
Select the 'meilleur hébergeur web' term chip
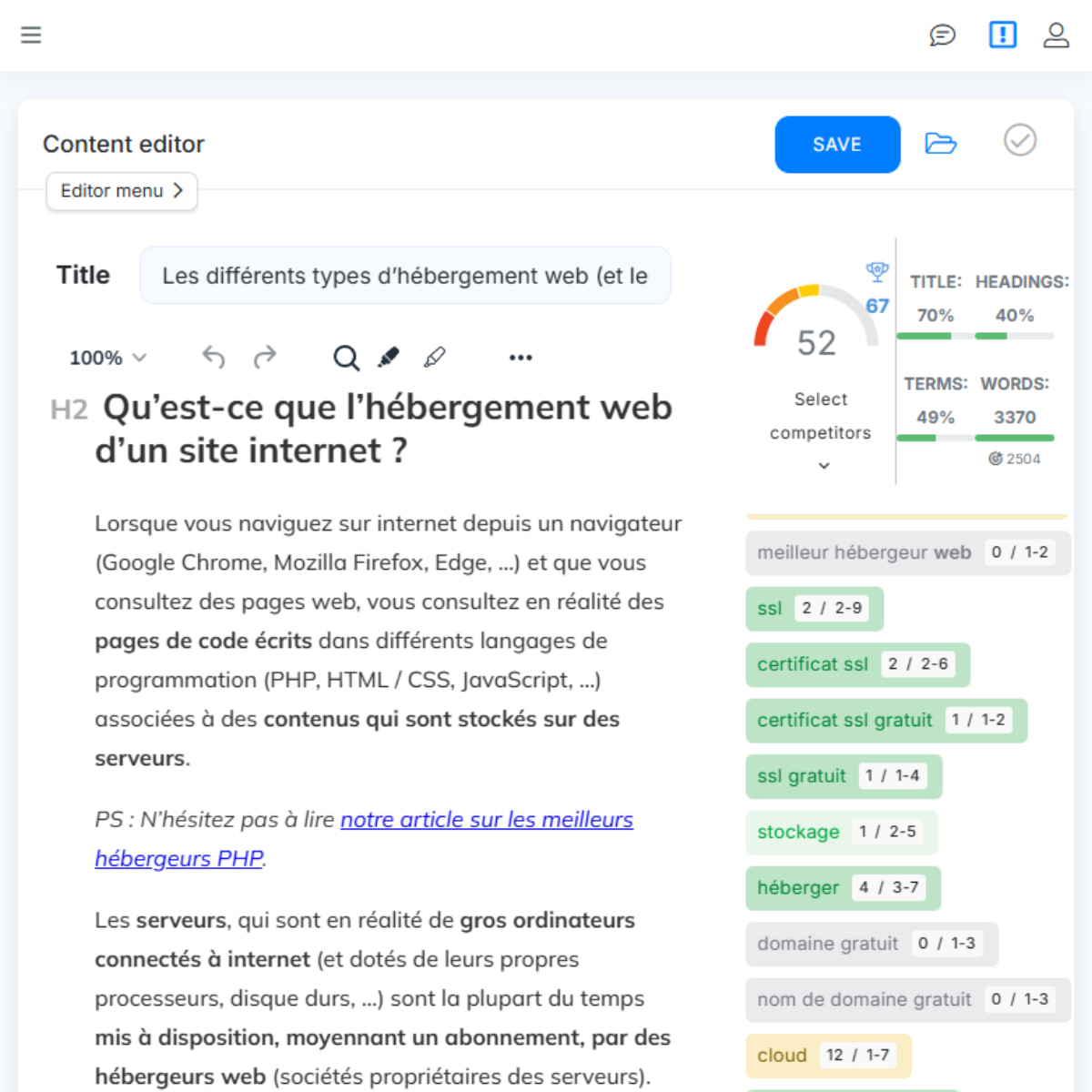coord(907,552)
